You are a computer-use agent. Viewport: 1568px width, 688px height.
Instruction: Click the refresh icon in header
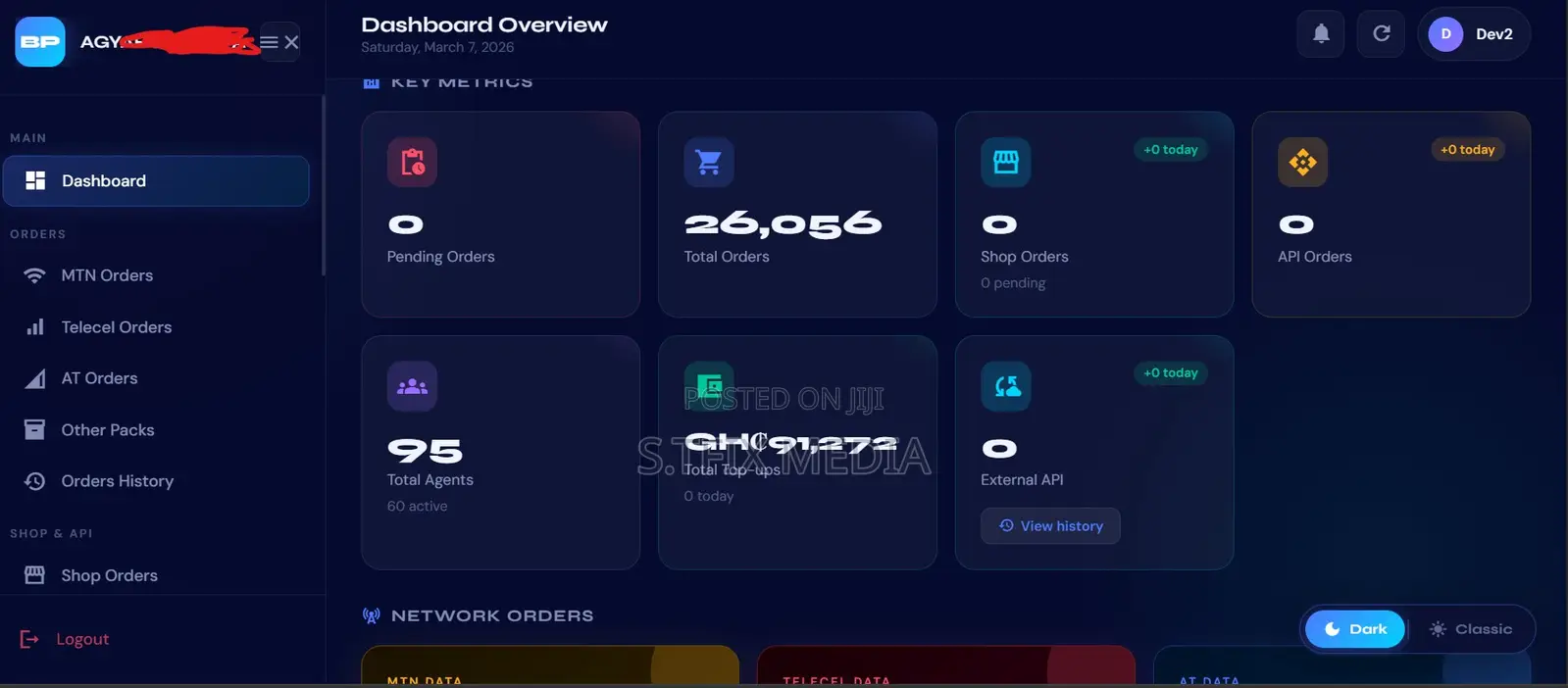pos(1381,33)
